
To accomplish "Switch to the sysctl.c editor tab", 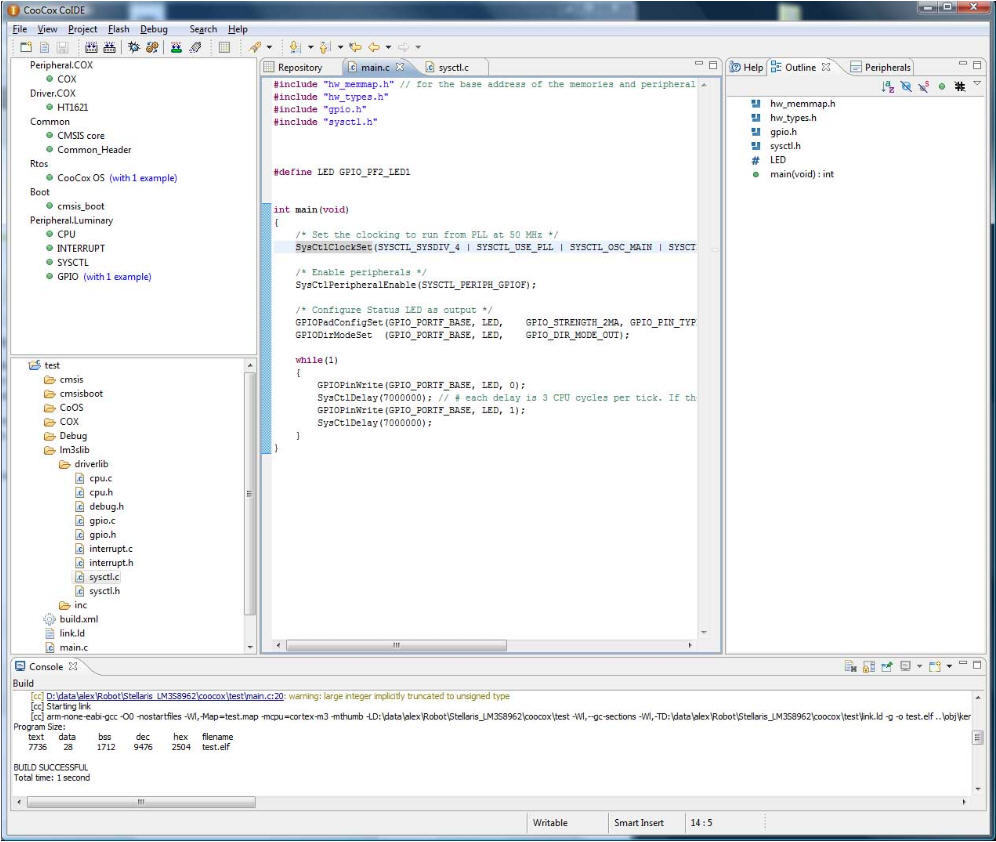I will coord(448,67).
